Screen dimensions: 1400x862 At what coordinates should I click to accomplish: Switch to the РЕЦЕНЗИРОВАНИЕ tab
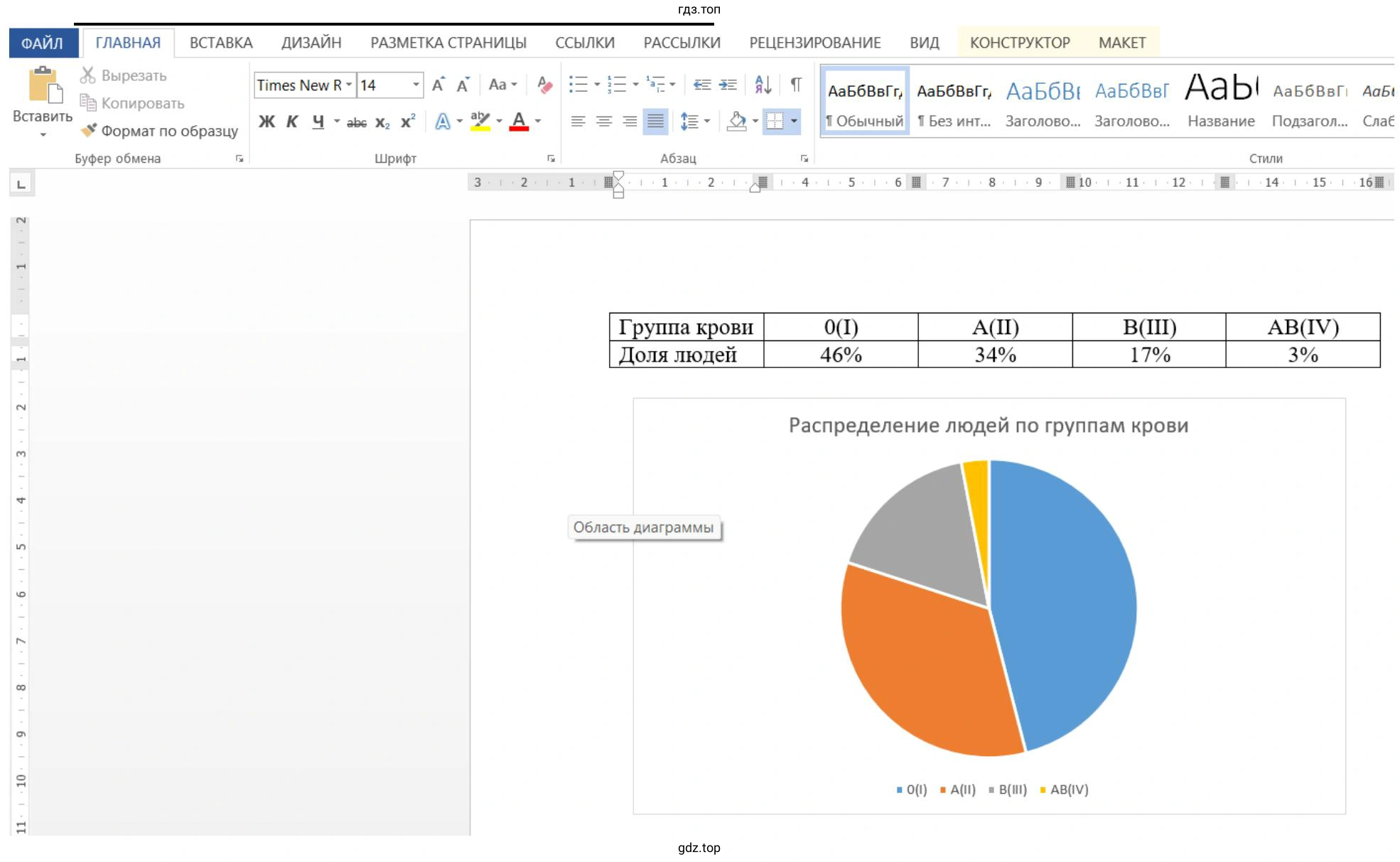(x=815, y=43)
